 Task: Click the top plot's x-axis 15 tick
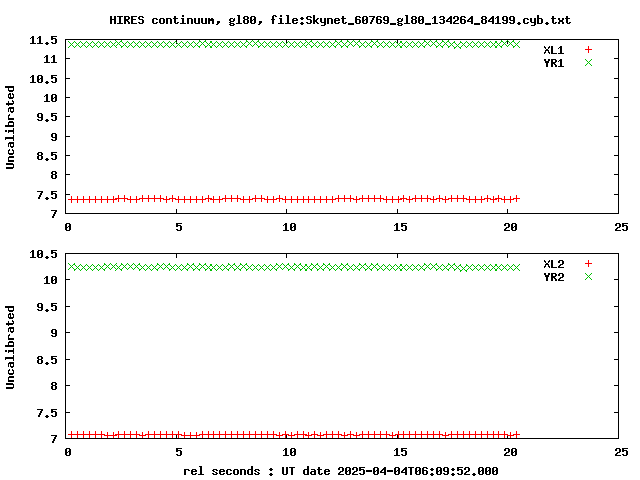pos(400,227)
